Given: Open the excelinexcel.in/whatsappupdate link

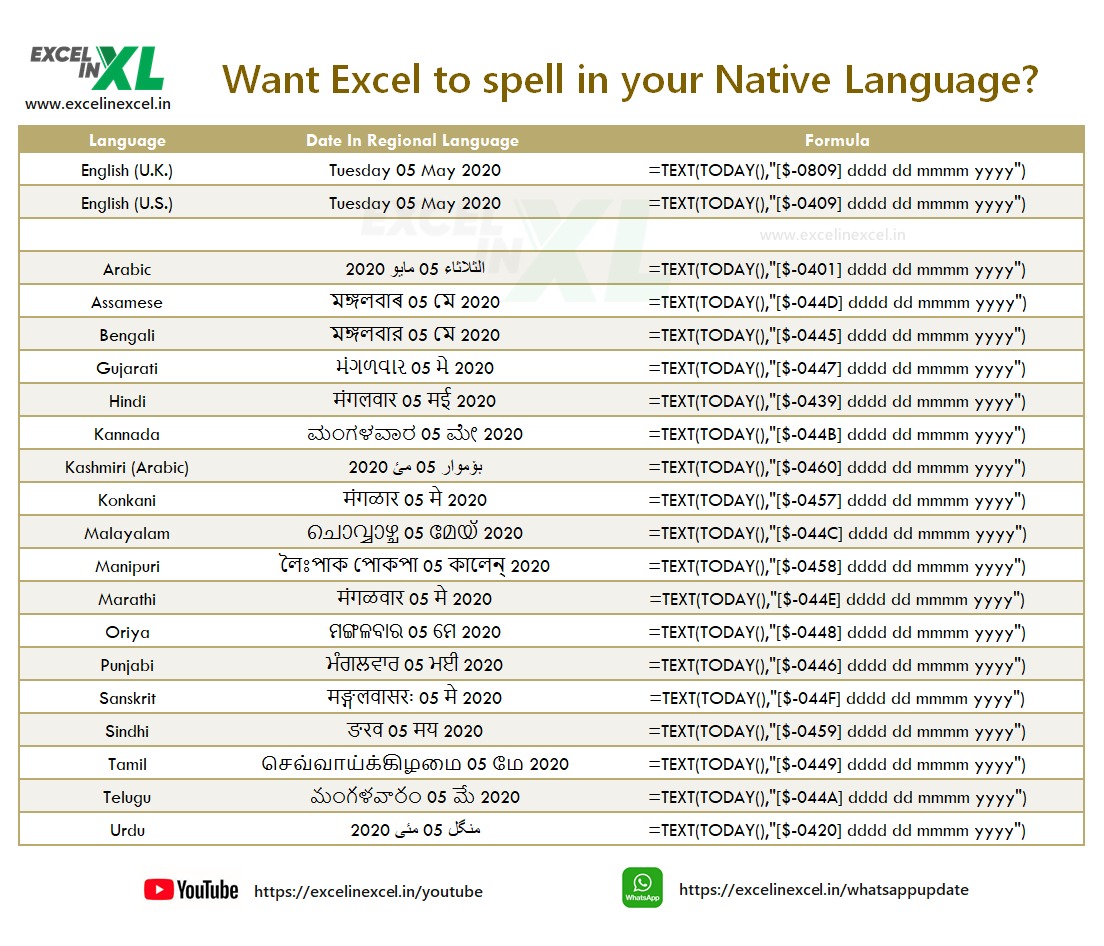Looking at the screenshot, I should [x=824, y=890].
